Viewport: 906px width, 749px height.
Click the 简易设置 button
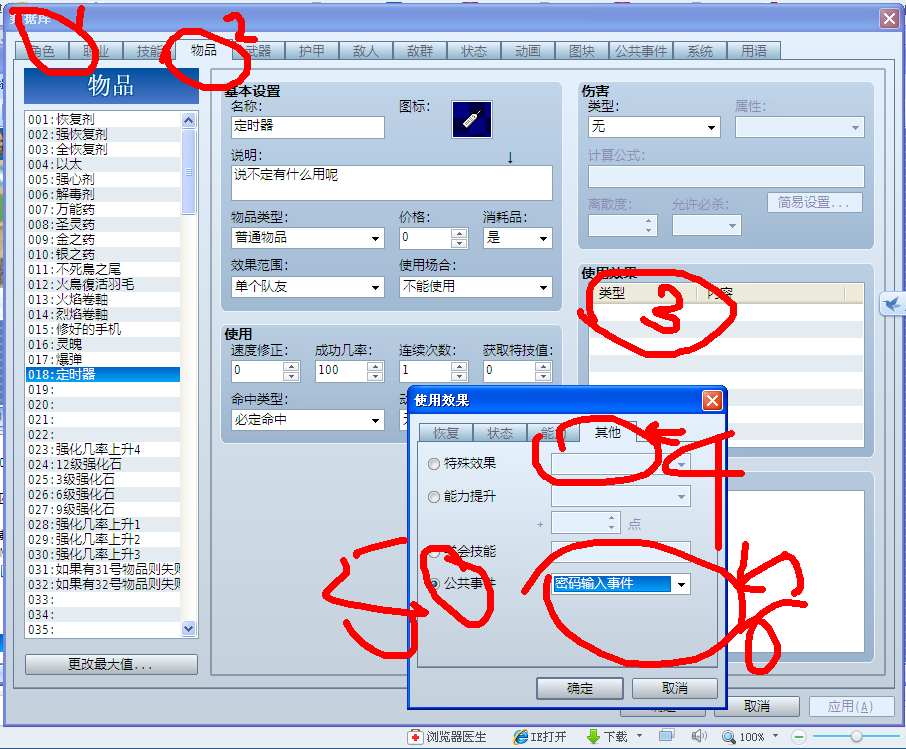point(815,202)
